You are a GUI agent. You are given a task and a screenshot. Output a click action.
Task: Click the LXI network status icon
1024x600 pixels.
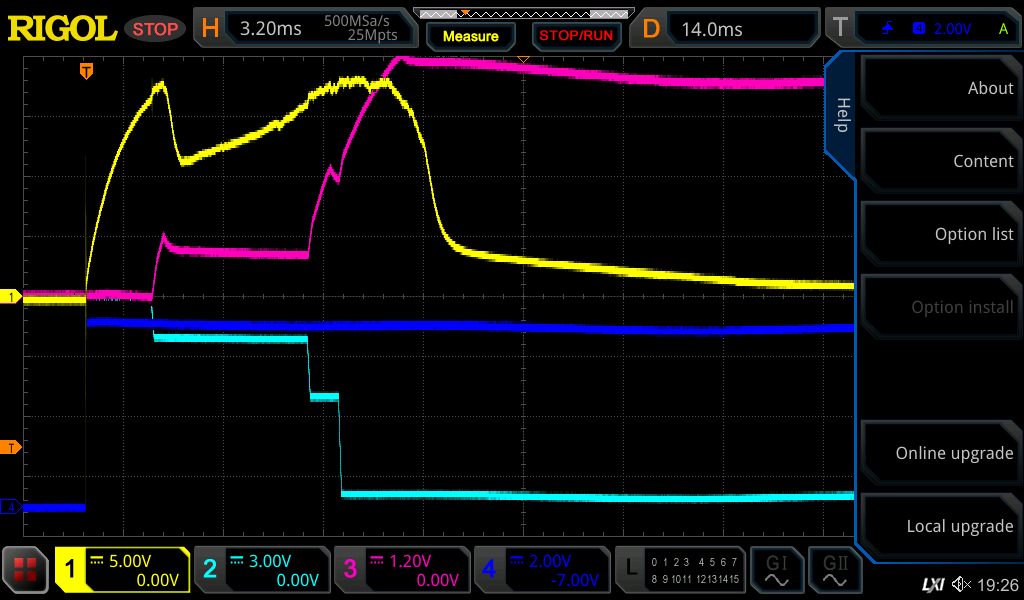[932, 583]
